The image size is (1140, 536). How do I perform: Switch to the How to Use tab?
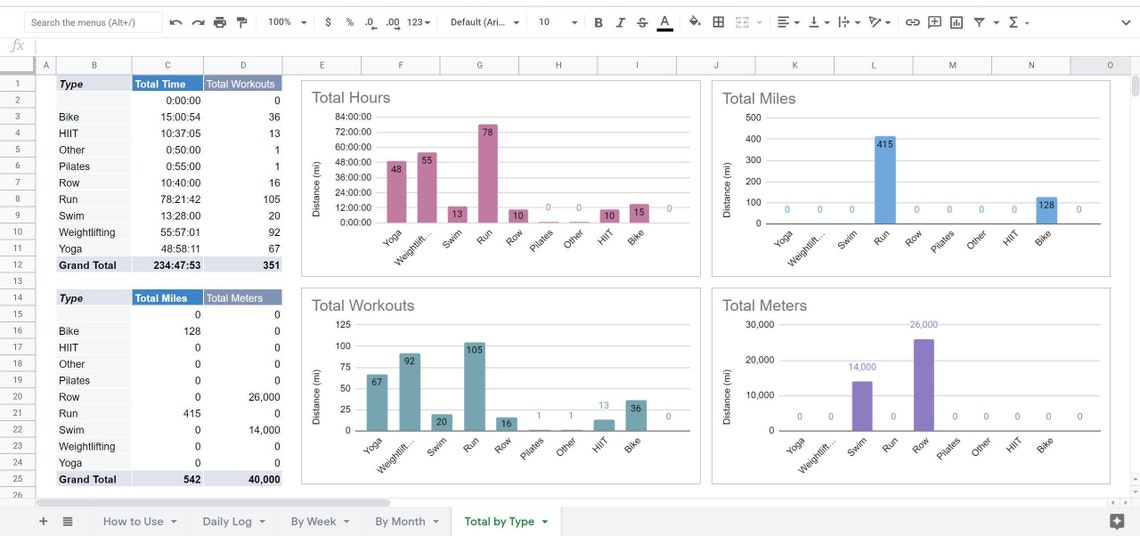click(133, 521)
